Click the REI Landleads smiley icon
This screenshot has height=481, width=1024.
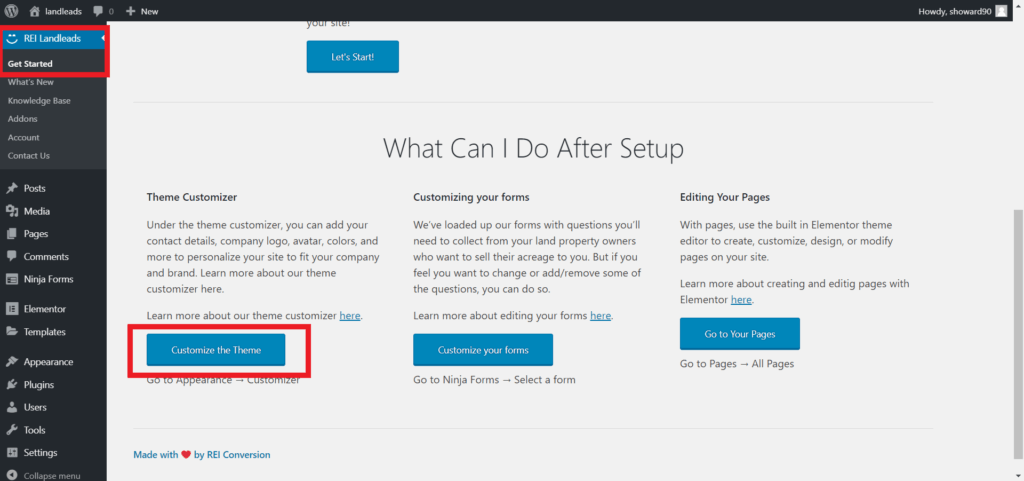coord(12,39)
